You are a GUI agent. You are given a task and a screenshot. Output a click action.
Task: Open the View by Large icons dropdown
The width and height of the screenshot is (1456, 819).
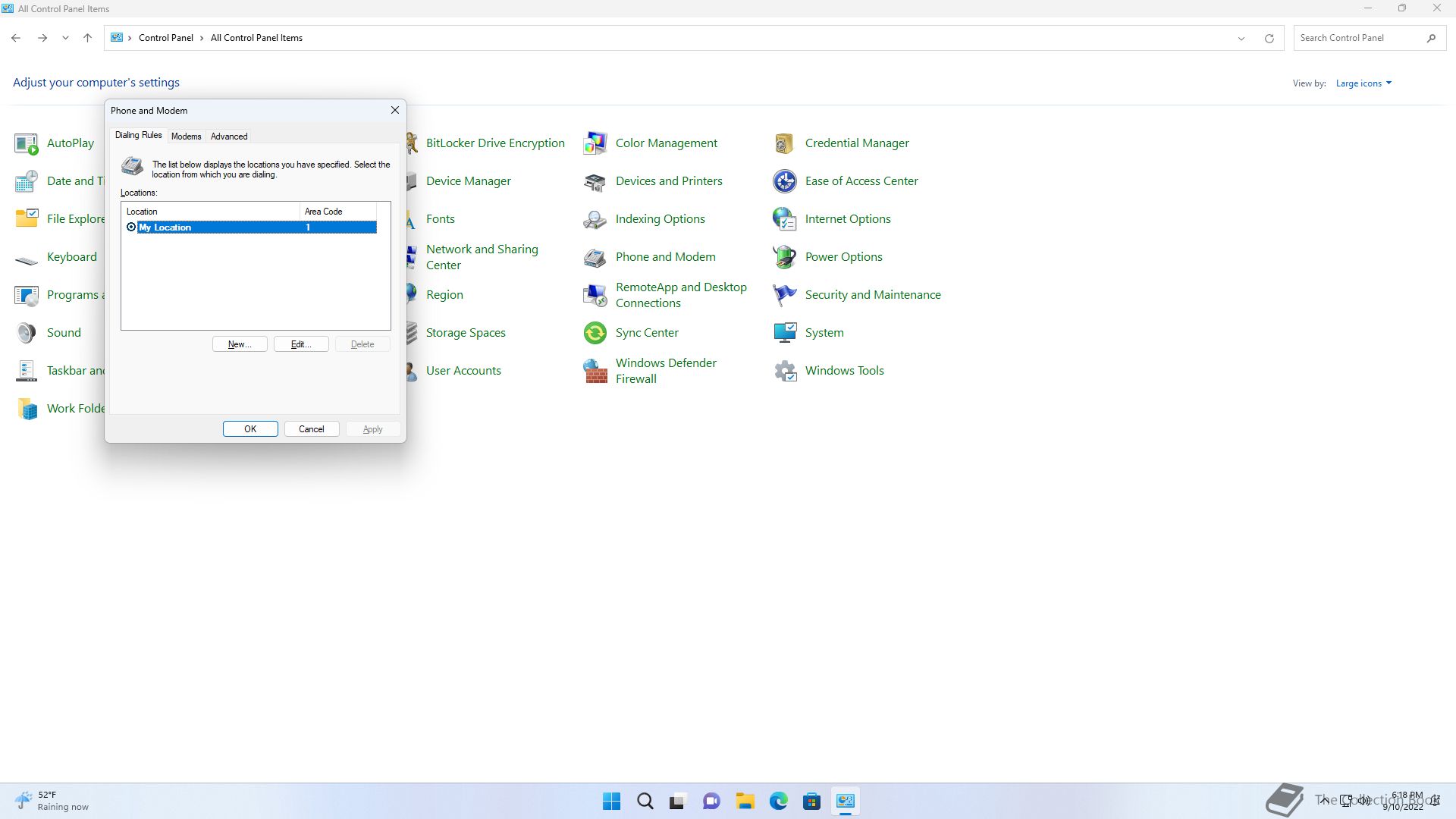coord(1363,83)
